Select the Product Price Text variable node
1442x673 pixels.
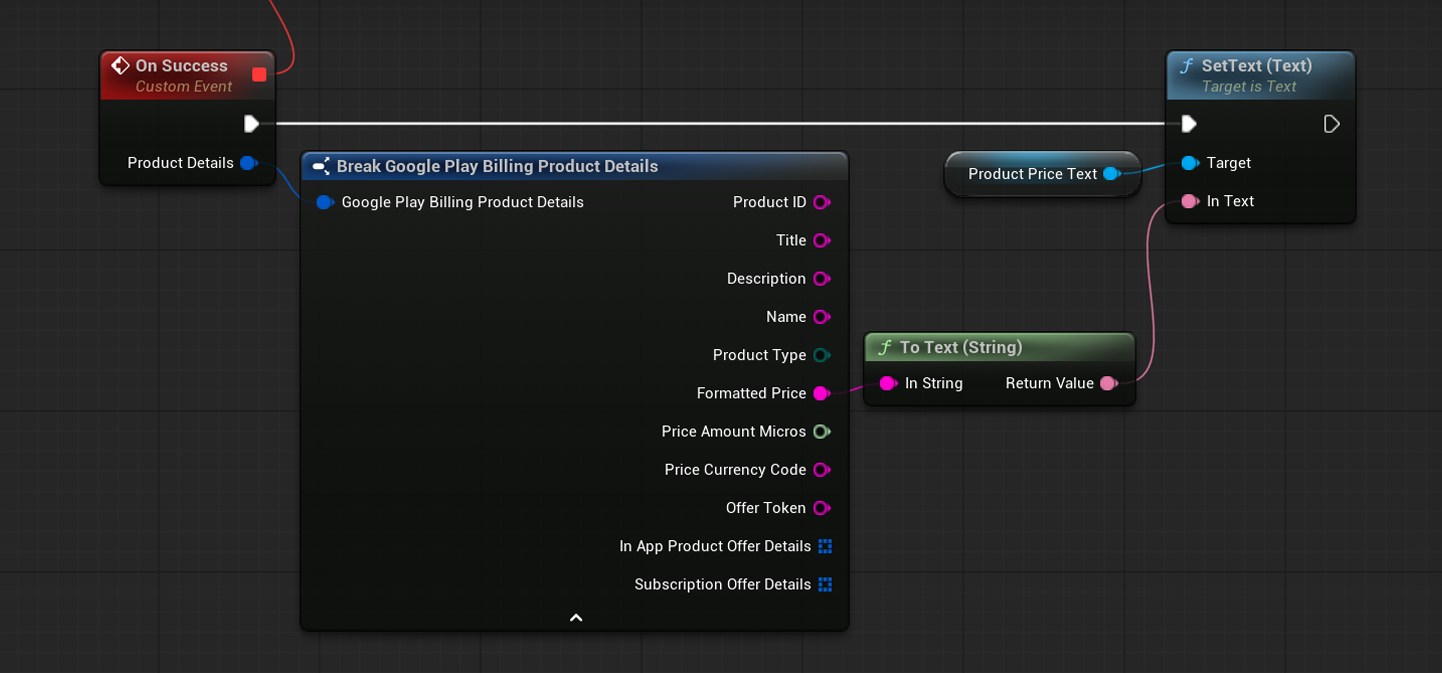tap(1042, 174)
